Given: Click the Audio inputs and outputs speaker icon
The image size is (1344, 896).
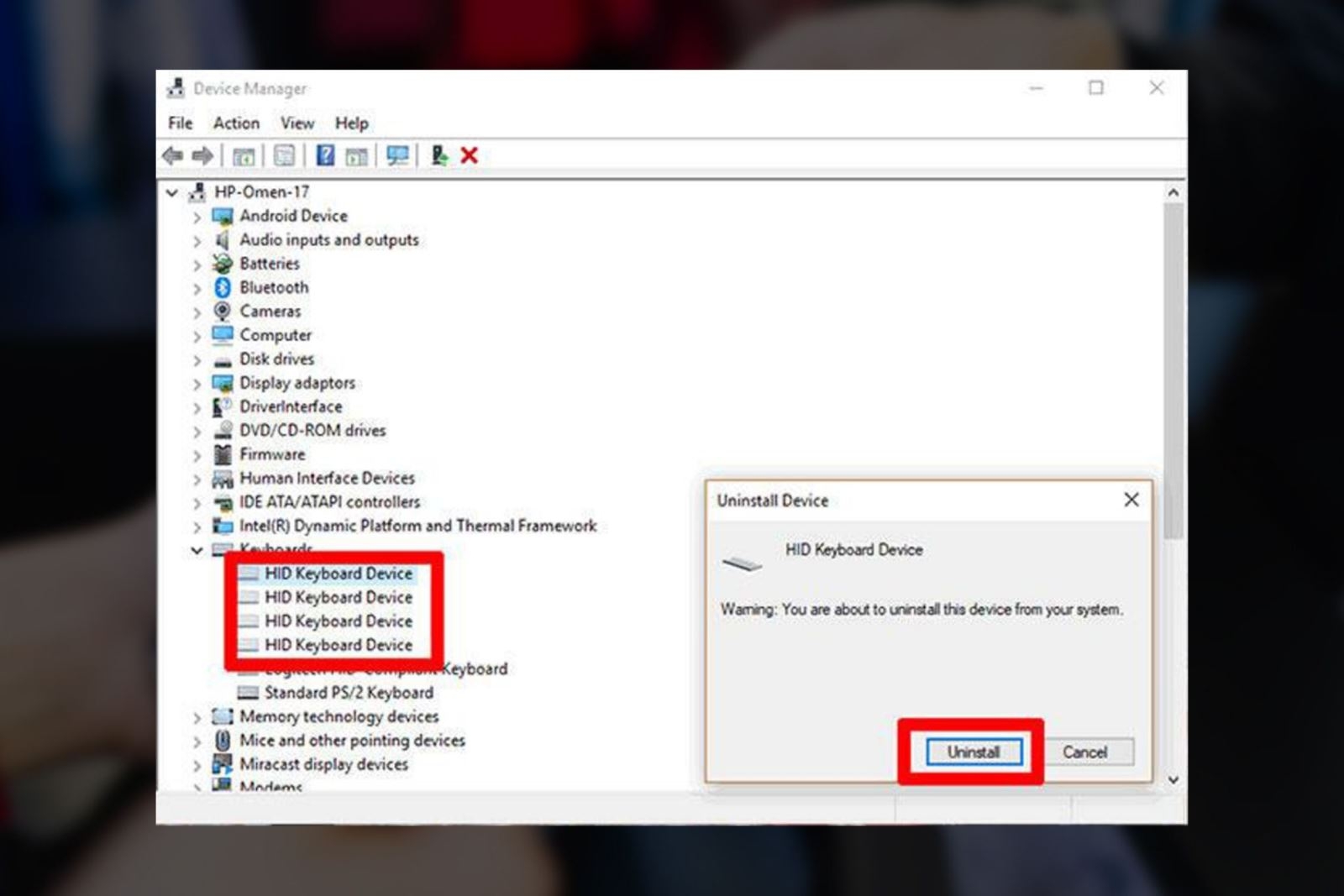Looking at the screenshot, I should (x=223, y=240).
